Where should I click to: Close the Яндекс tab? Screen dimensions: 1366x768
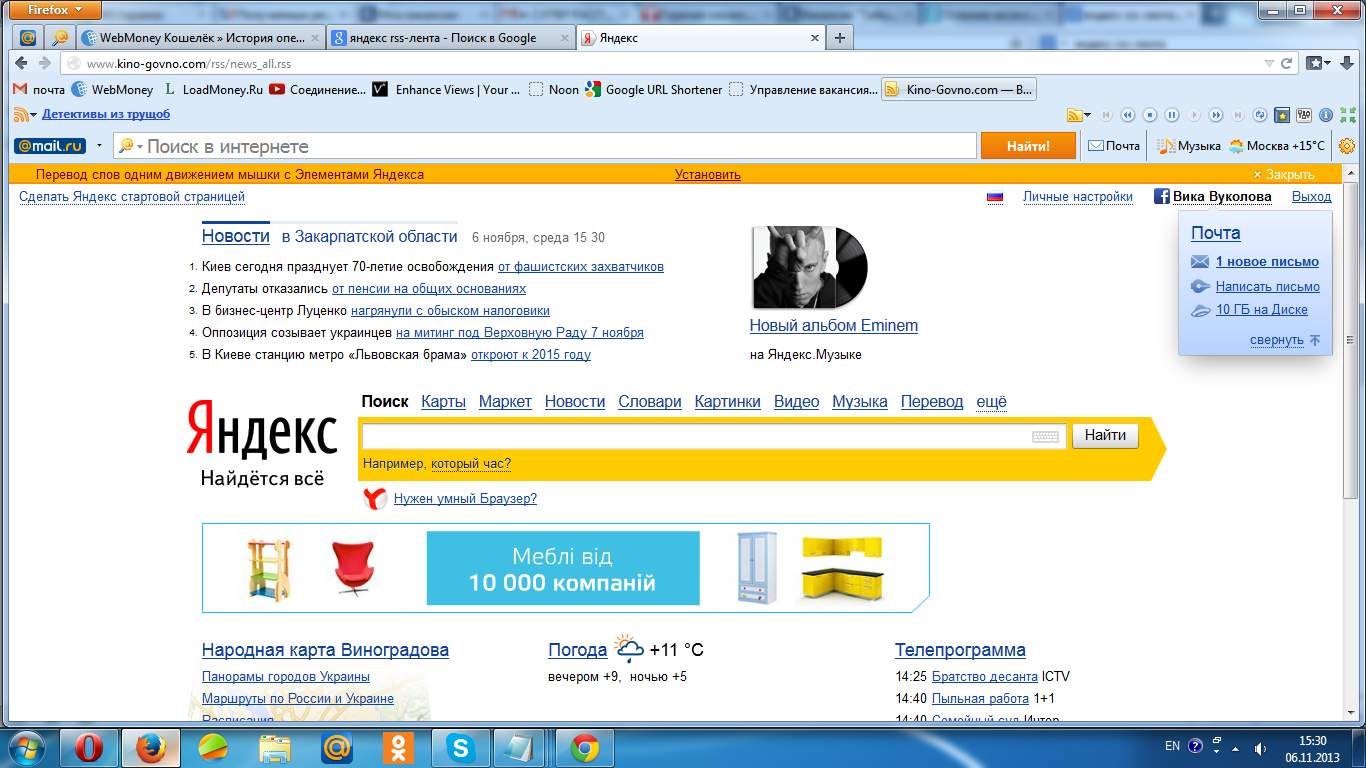pyautogui.click(x=815, y=38)
